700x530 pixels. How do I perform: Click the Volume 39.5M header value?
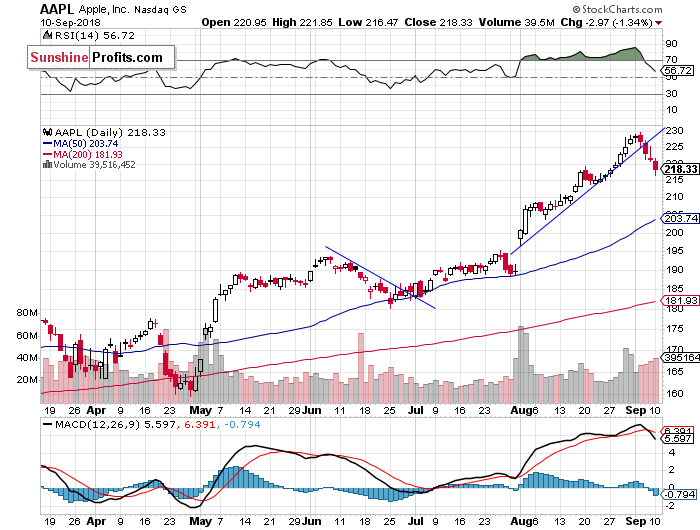click(517, 22)
